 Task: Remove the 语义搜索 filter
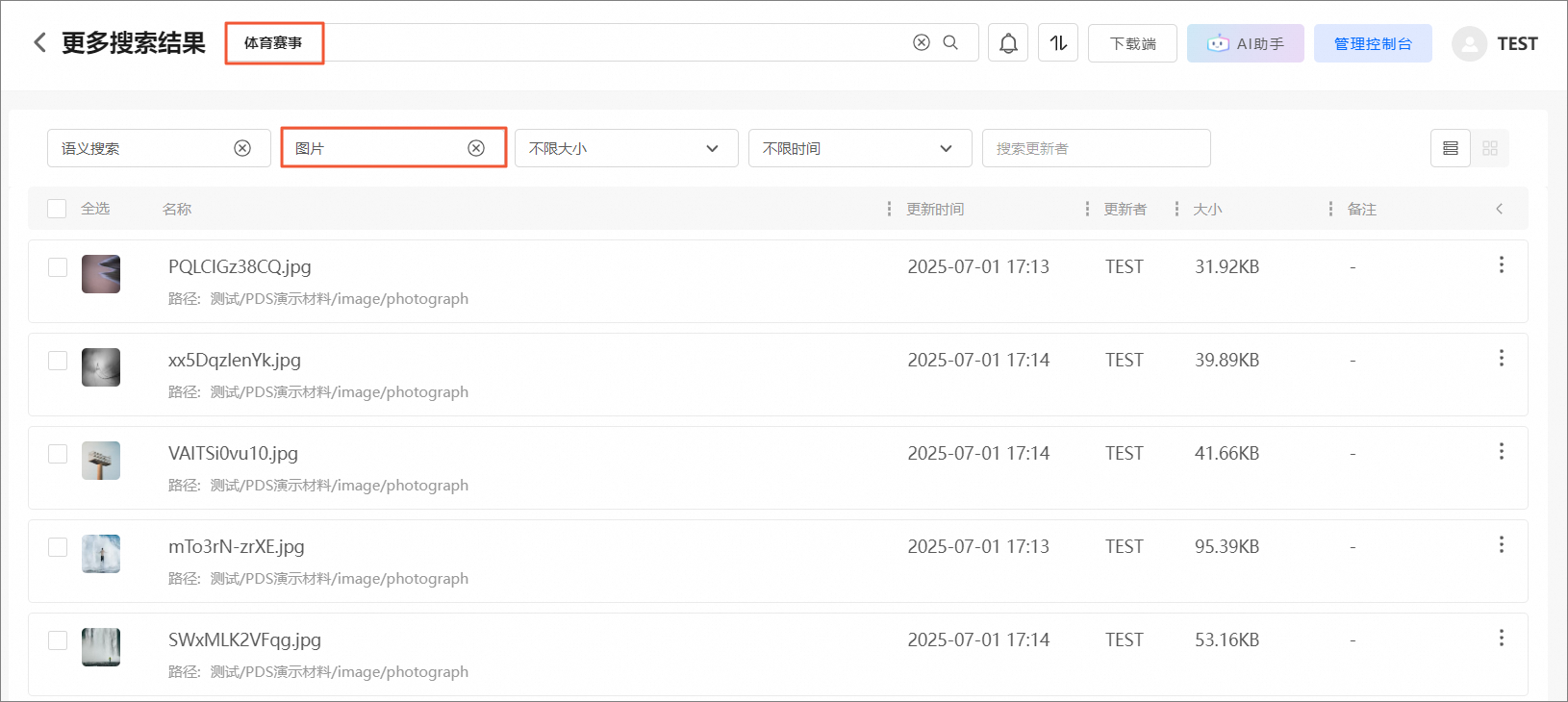pos(242,148)
